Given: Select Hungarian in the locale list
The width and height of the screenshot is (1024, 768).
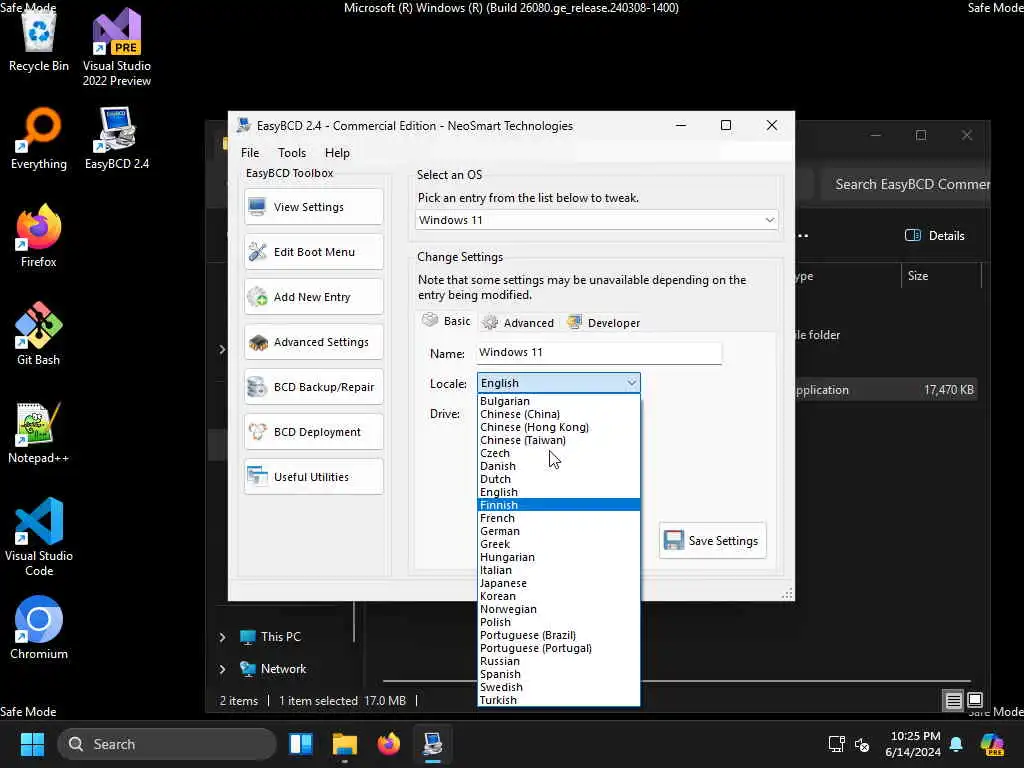Looking at the screenshot, I should click(x=558, y=557).
